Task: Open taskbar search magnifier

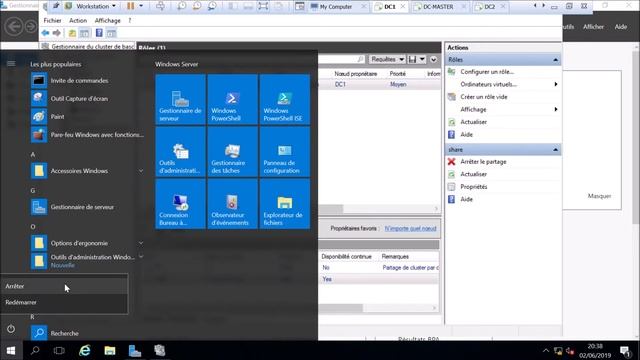Action: coord(35,351)
